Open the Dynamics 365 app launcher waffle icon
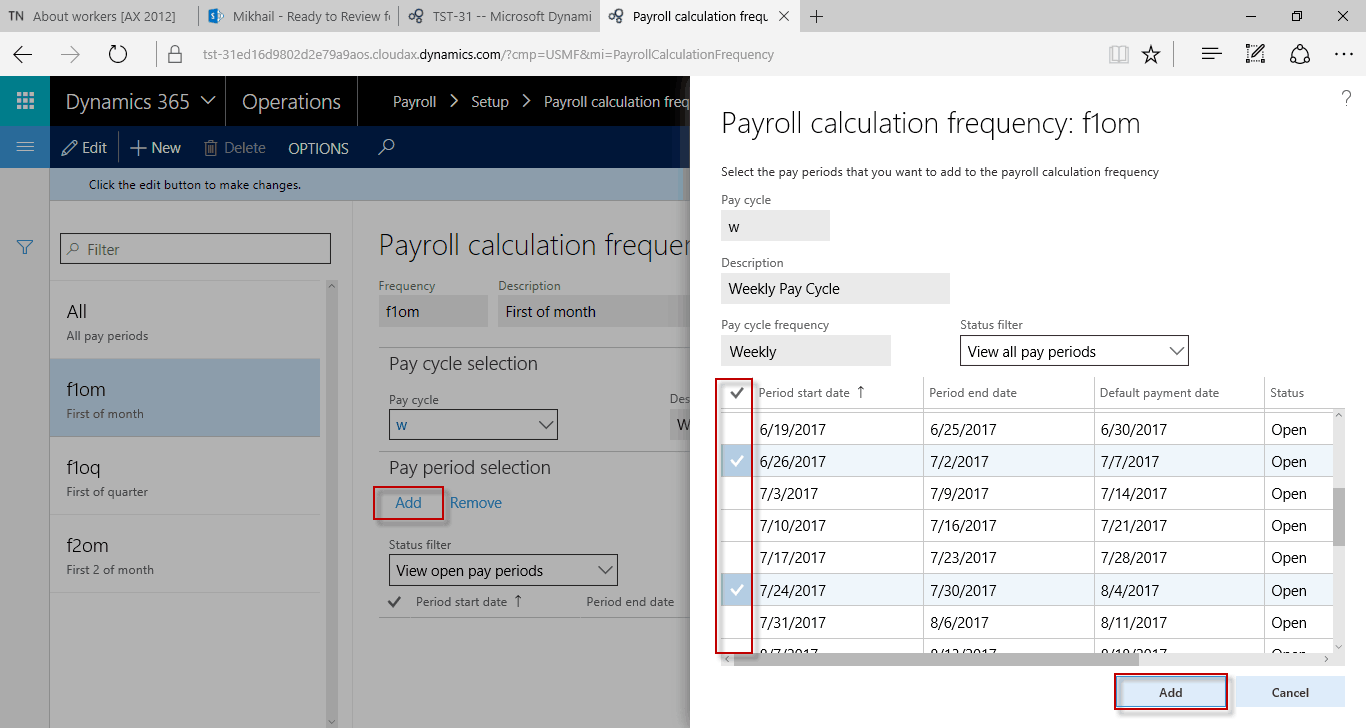This screenshot has height=728, width=1366. point(25,101)
